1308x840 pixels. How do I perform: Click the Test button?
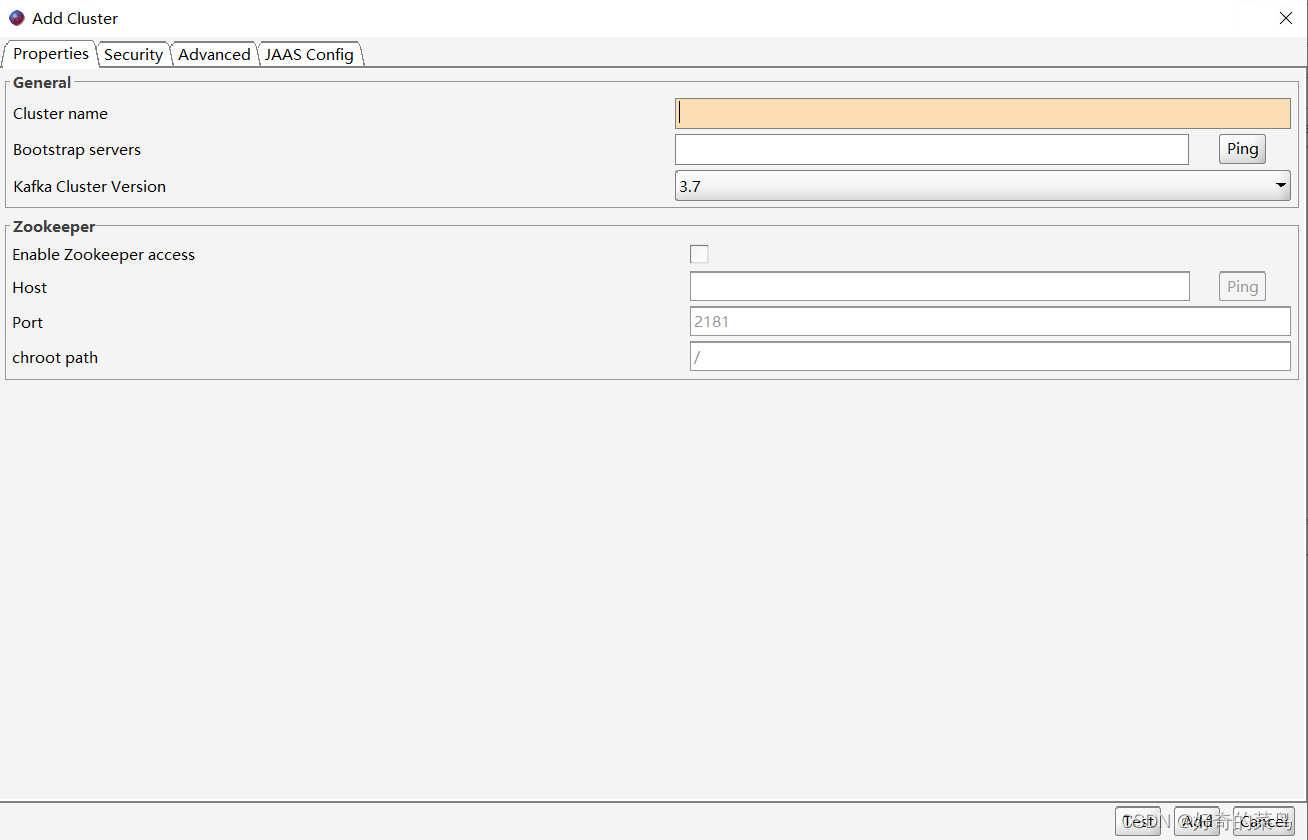1138,821
